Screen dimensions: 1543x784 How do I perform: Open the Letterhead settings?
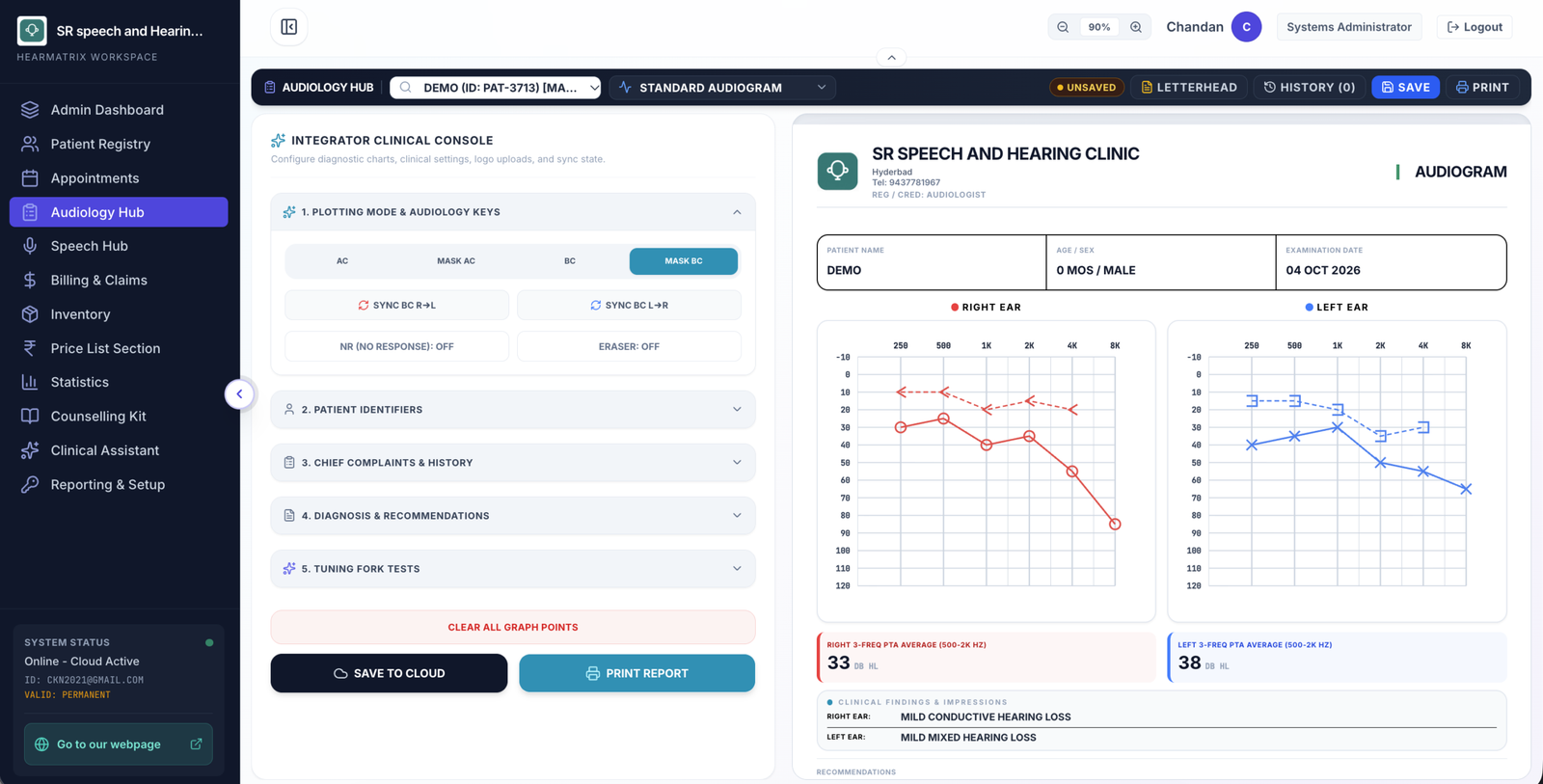[1188, 88]
